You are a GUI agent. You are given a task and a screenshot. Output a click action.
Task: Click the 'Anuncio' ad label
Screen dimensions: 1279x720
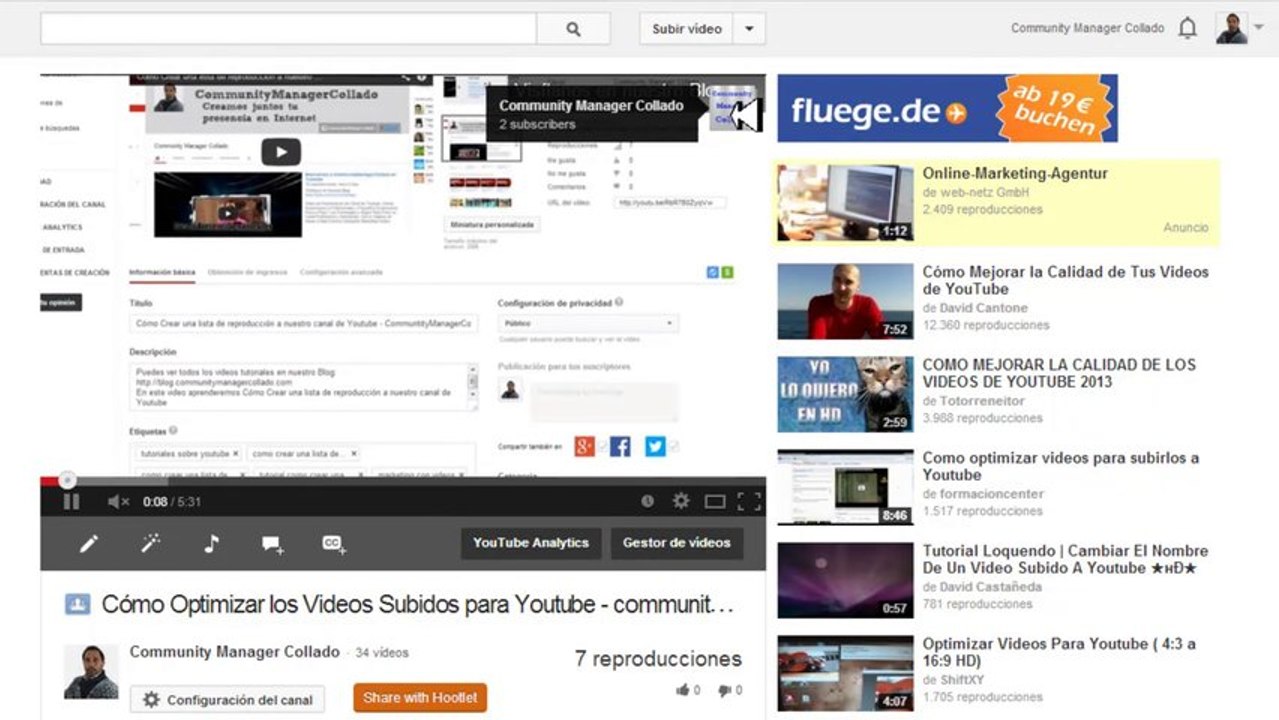click(1186, 228)
